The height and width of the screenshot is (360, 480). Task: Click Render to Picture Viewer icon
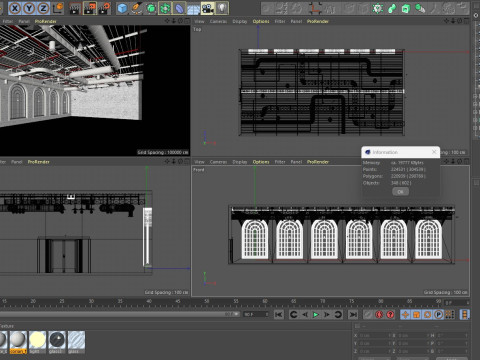[90, 8]
